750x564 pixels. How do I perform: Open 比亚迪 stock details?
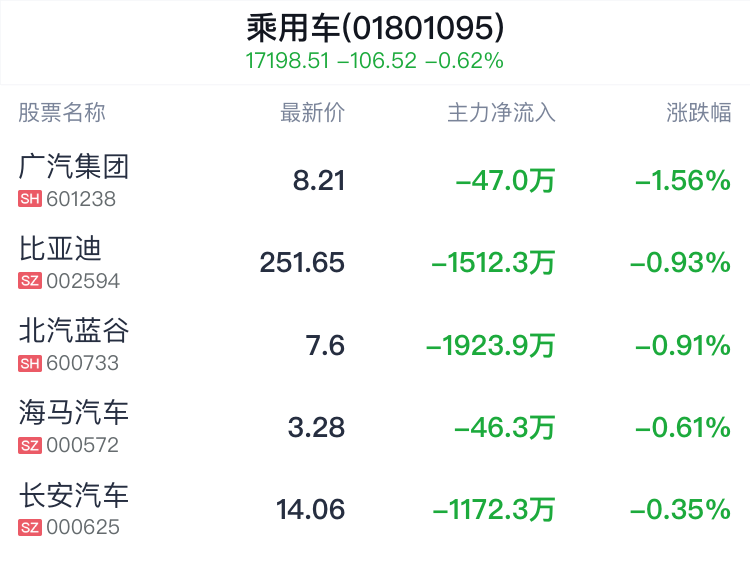coord(61,248)
